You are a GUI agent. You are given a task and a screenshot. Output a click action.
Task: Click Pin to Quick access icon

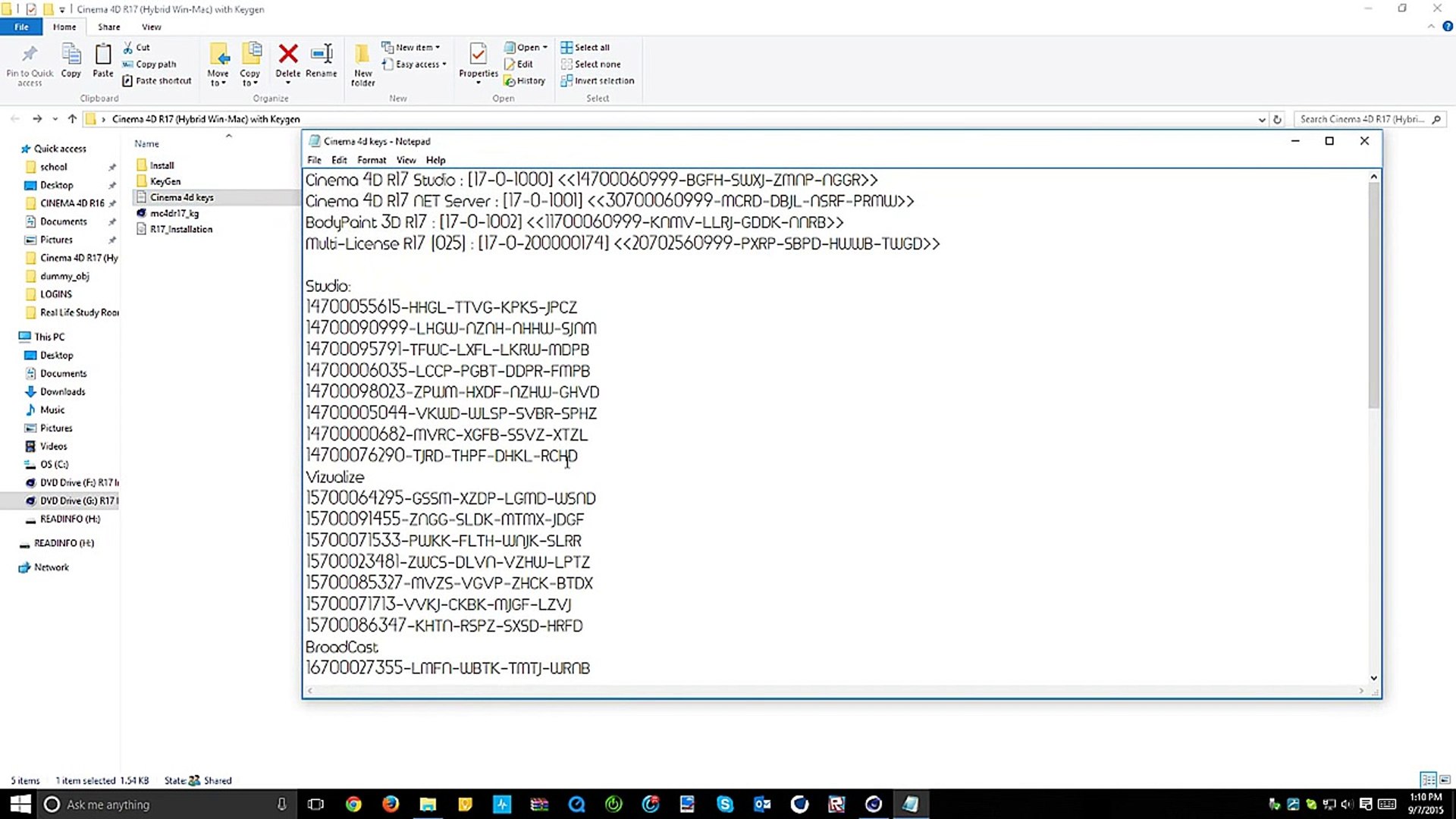[x=30, y=55]
